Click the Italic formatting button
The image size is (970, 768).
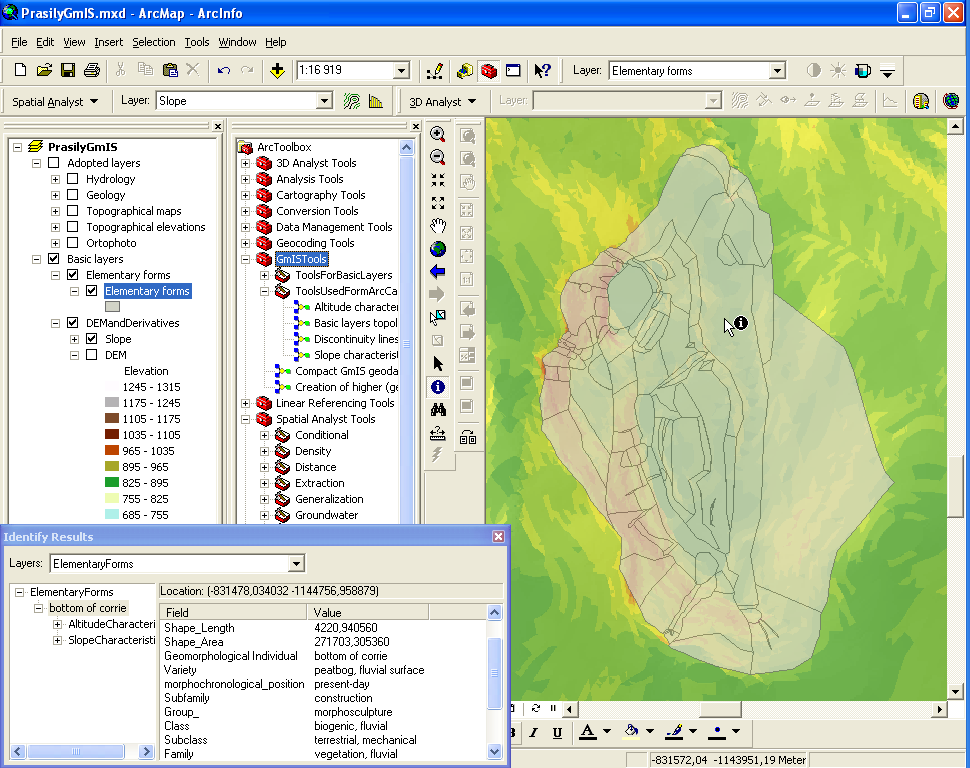coord(533,733)
